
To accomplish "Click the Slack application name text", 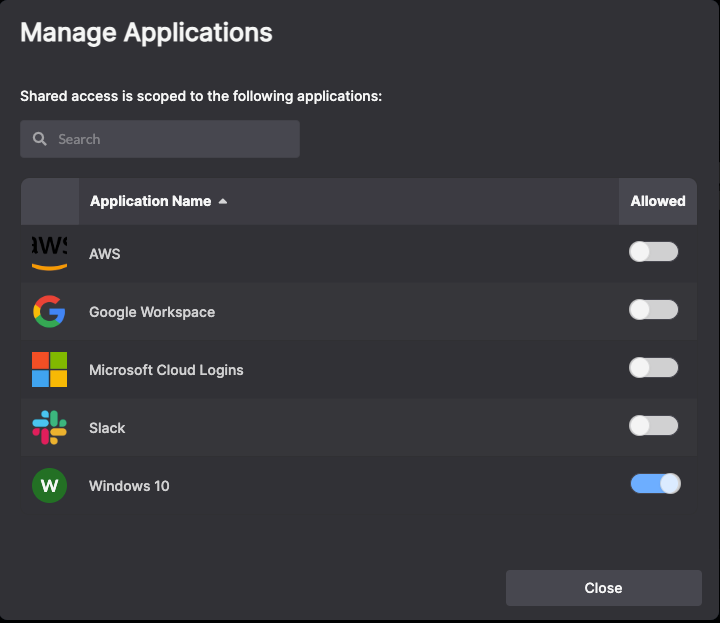I will coord(107,428).
